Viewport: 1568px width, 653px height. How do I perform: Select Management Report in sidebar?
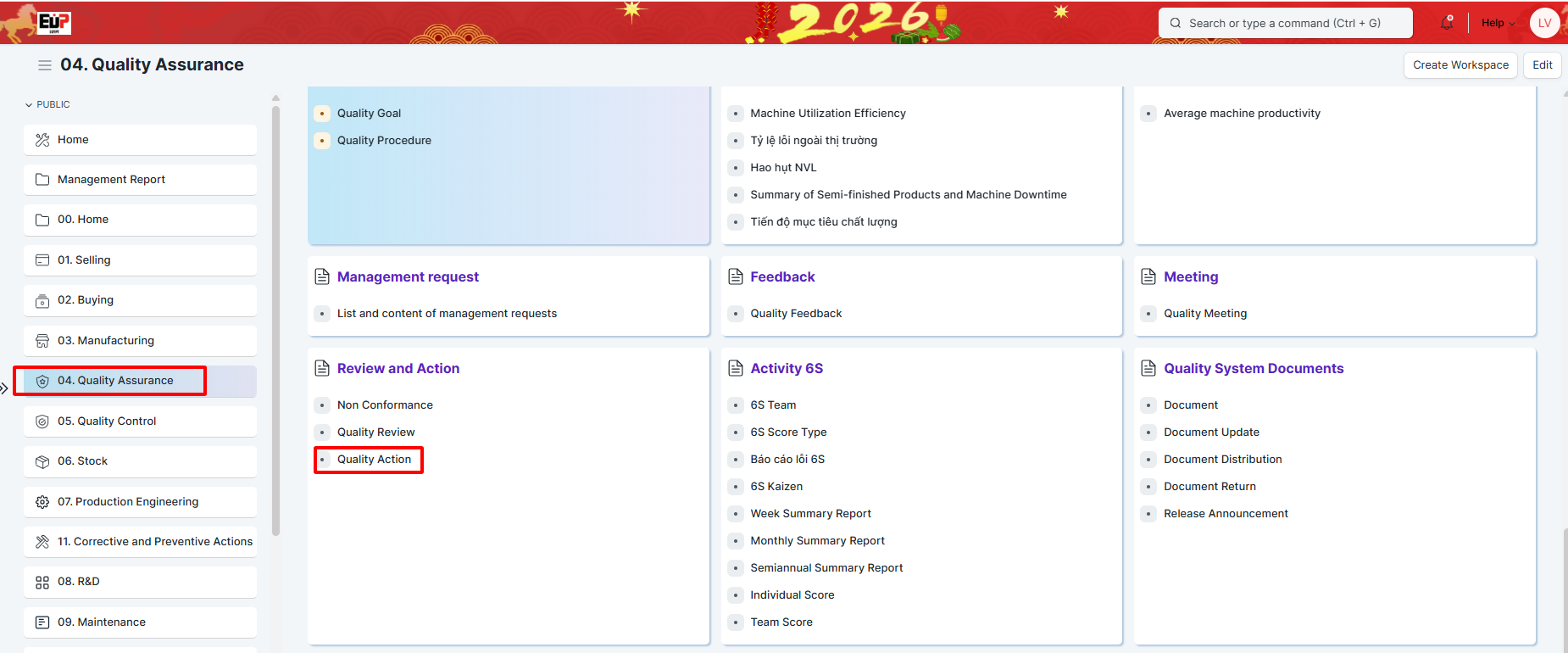tap(111, 180)
